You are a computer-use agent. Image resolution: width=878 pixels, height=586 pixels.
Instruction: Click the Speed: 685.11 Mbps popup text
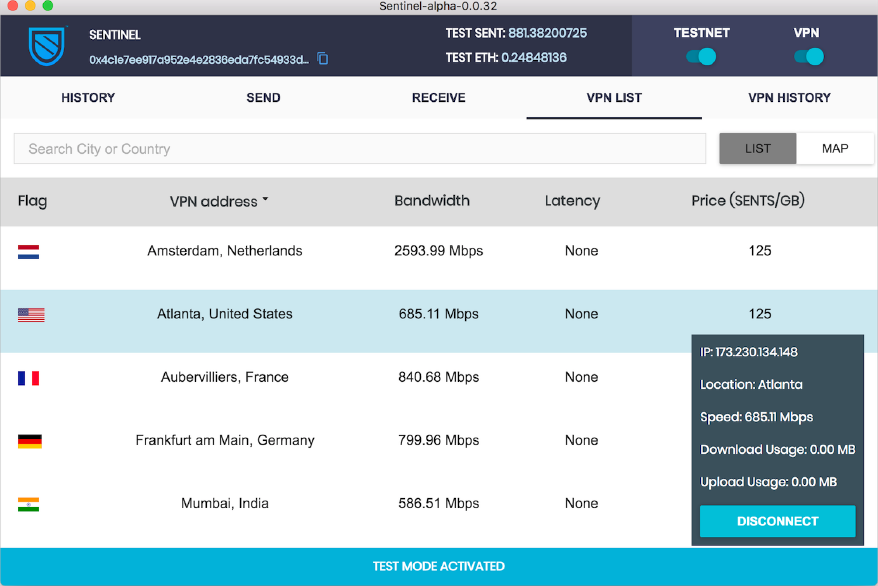point(756,417)
